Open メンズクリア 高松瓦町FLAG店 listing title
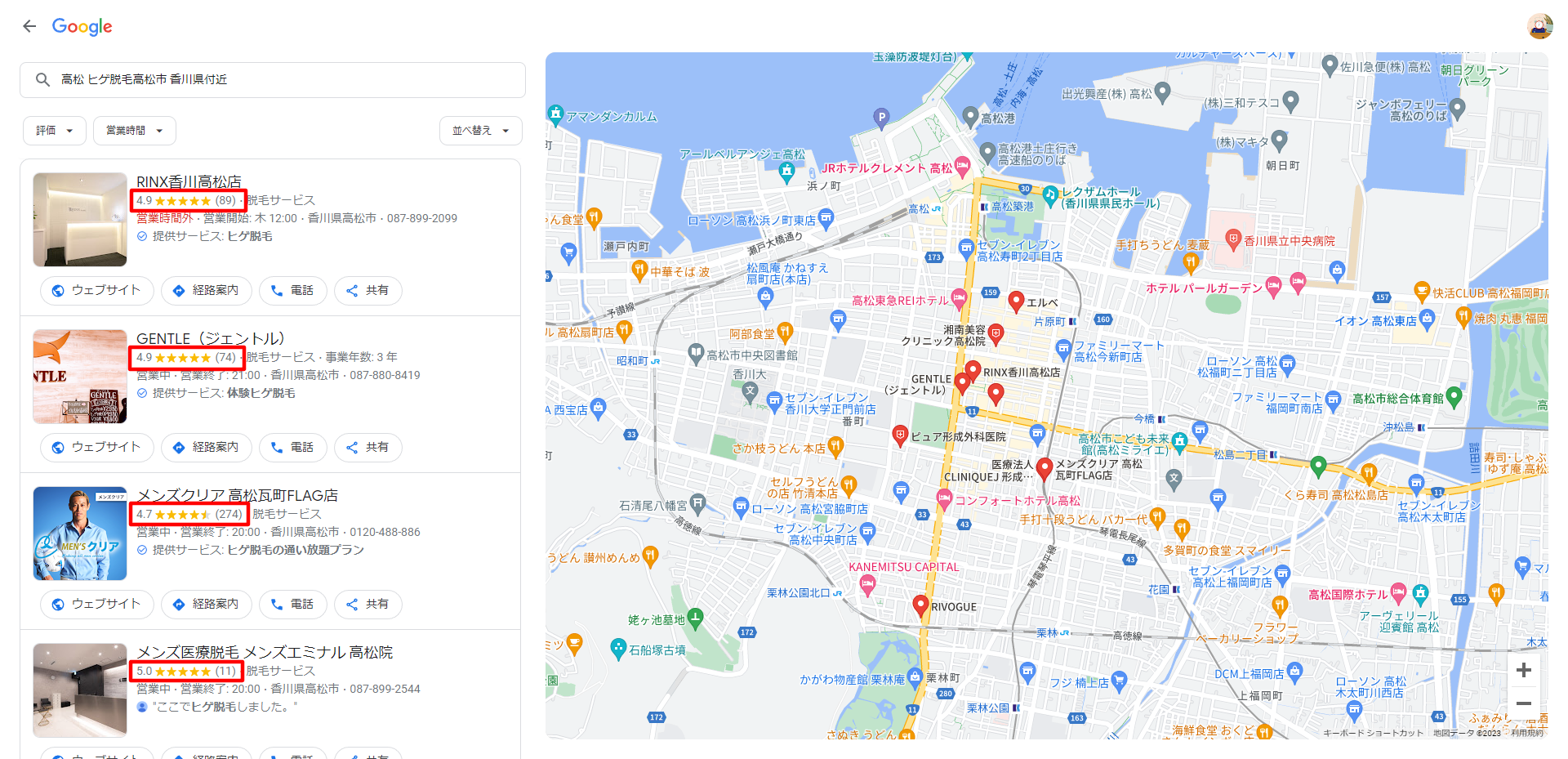 [x=237, y=495]
